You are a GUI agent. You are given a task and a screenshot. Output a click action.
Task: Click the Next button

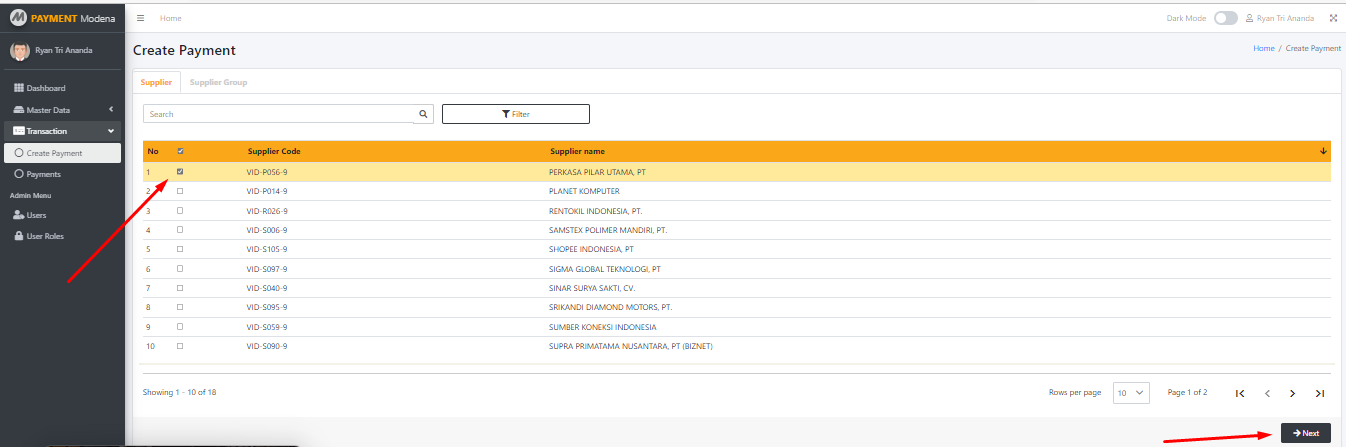point(1305,433)
